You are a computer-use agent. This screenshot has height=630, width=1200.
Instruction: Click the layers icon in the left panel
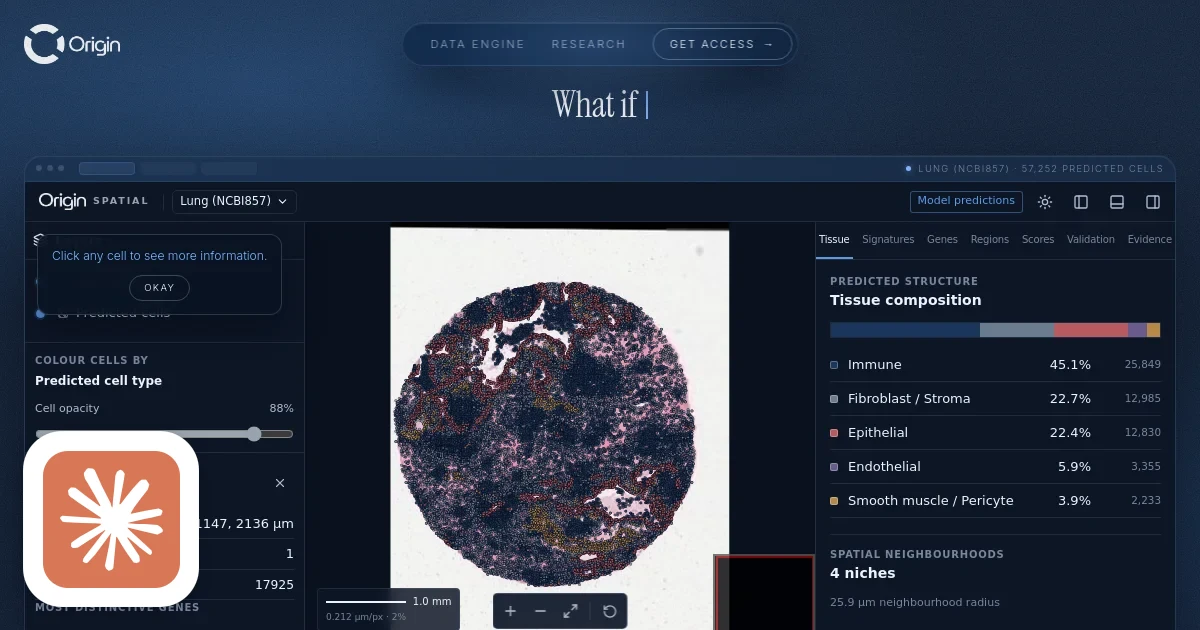coord(40,240)
